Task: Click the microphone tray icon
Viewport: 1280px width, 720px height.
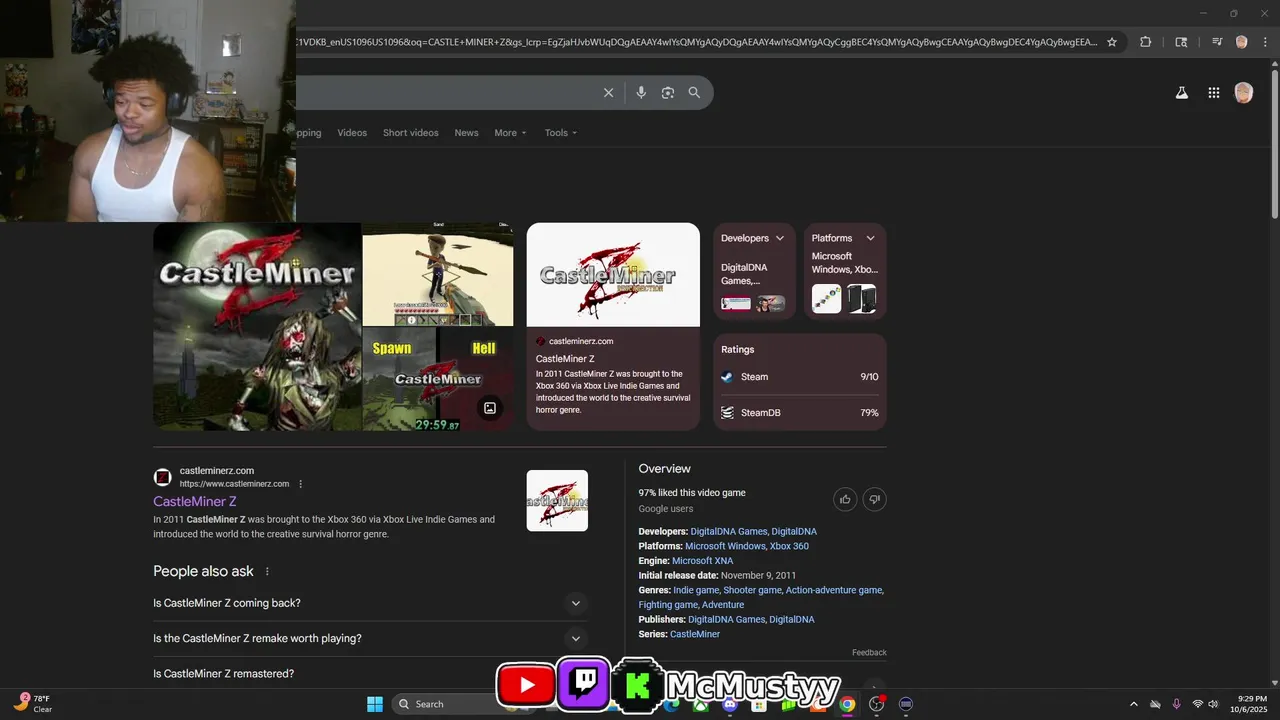Action: click(1176, 704)
